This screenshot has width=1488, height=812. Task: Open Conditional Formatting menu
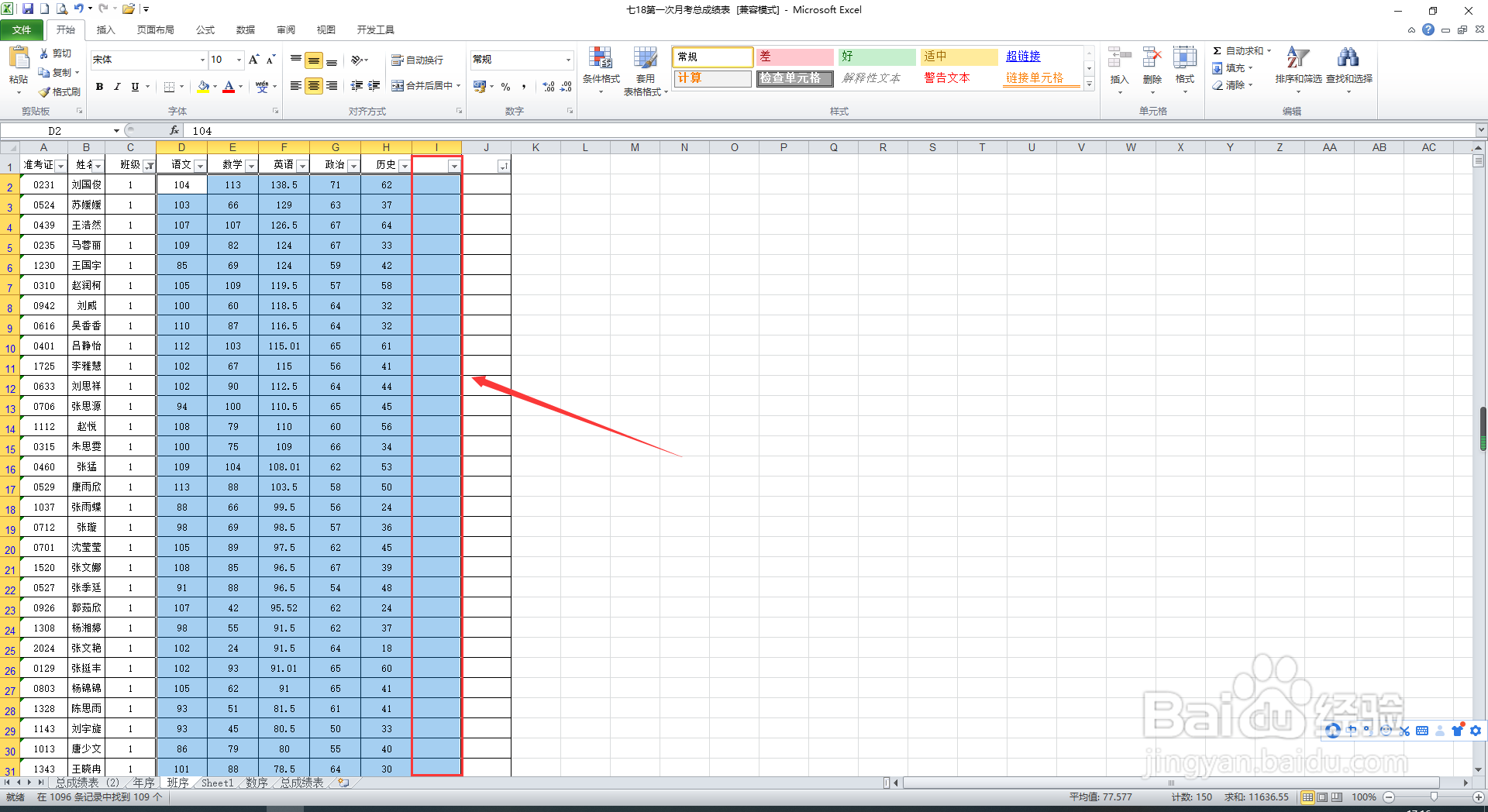click(x=601, y=70)
